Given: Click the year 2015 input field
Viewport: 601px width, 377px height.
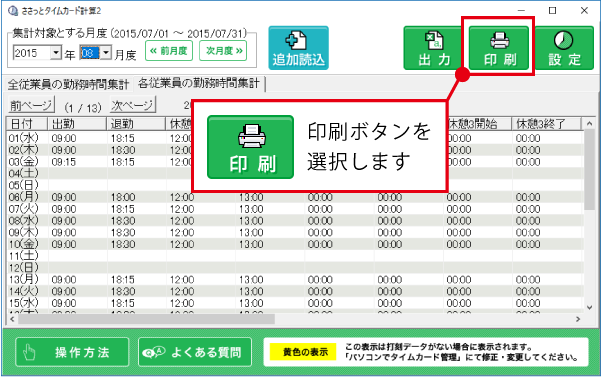Looking at the screenshot, I should 32,52.
